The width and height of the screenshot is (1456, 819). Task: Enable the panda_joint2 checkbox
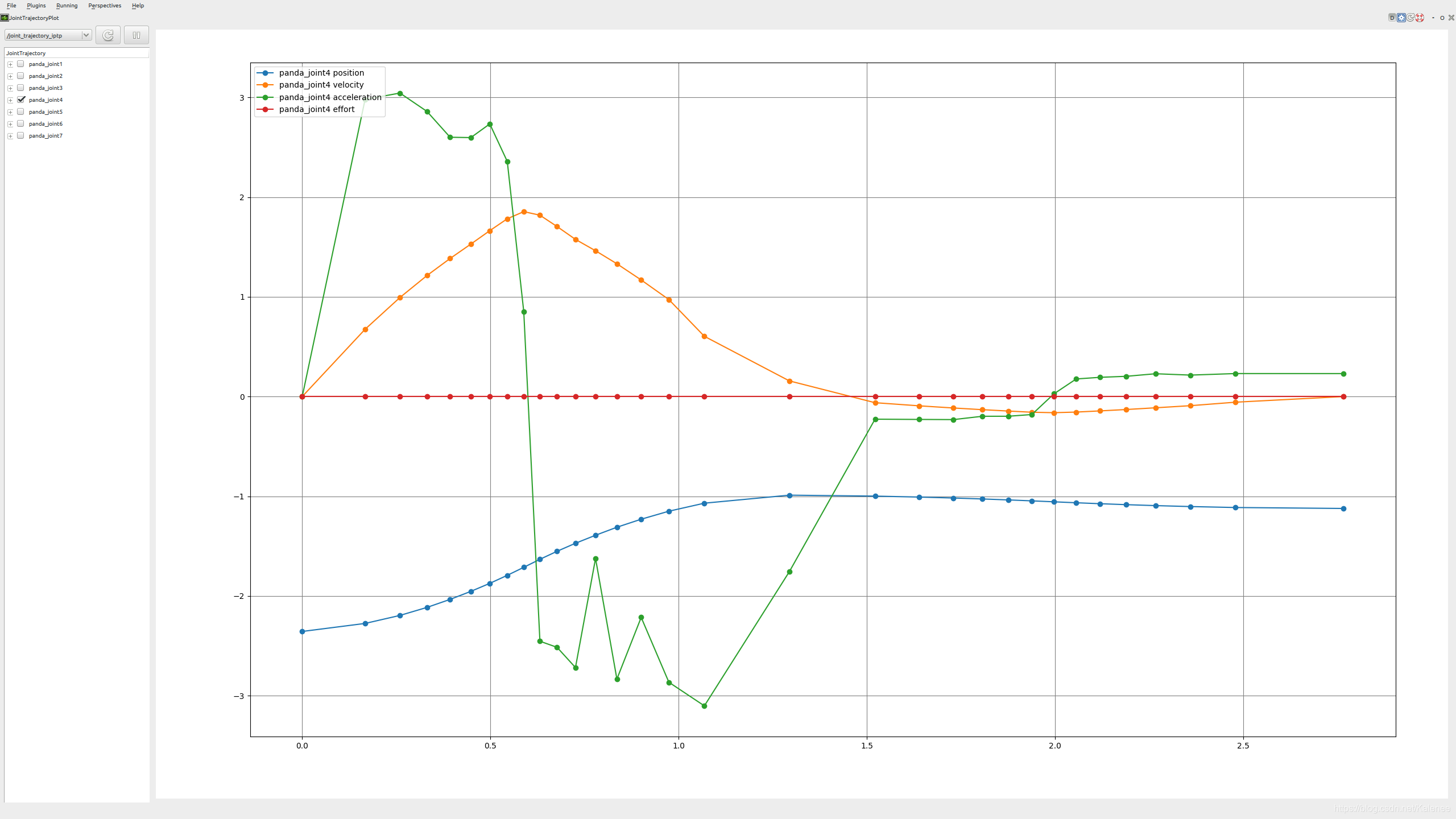click(x=20, y=76)
